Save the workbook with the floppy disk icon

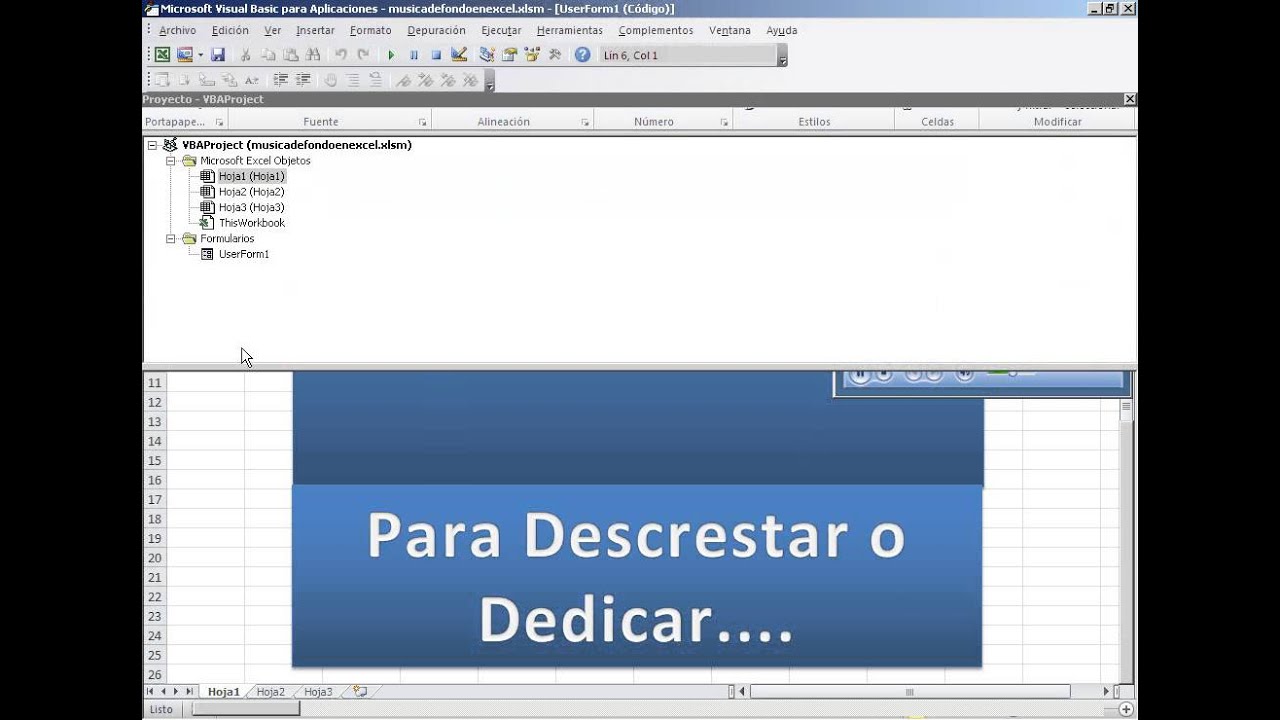click(217, 55)
